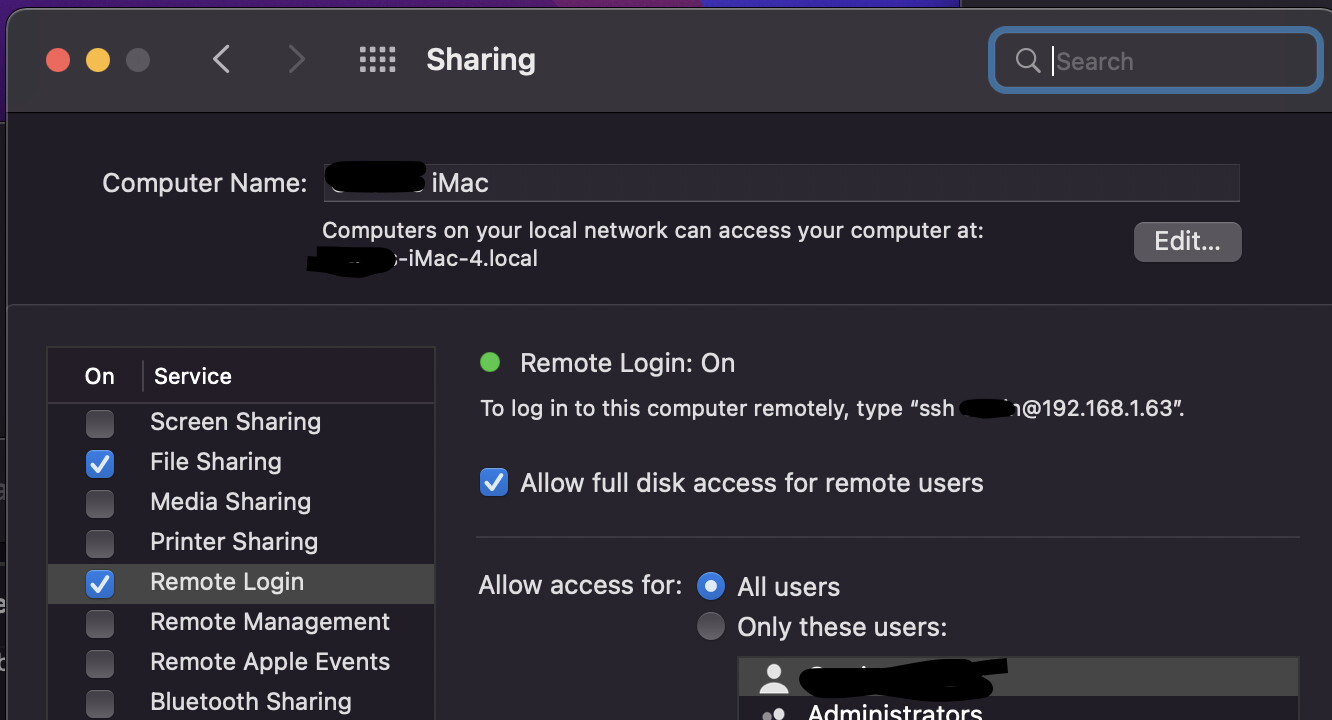This screenshot has width=1332, height=720.
Task: Choose the All users radio option
Action: [711, 586]
